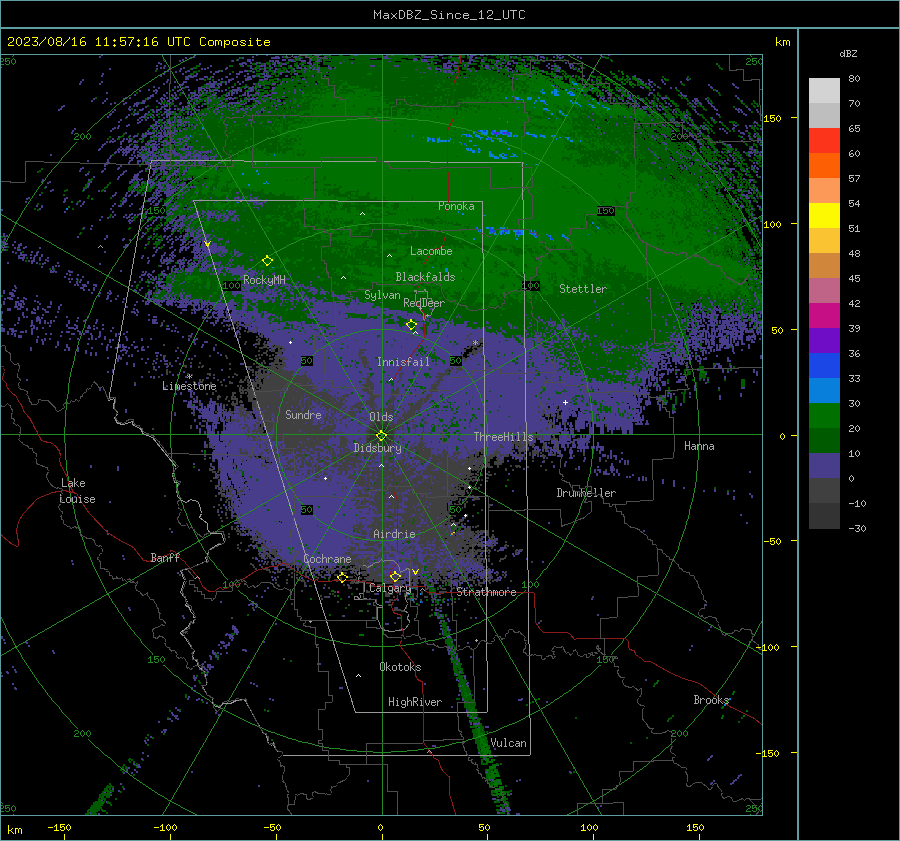This screenshot has height=841, width=900.
Task: Click the Banff town label
Action: (165, 557)
